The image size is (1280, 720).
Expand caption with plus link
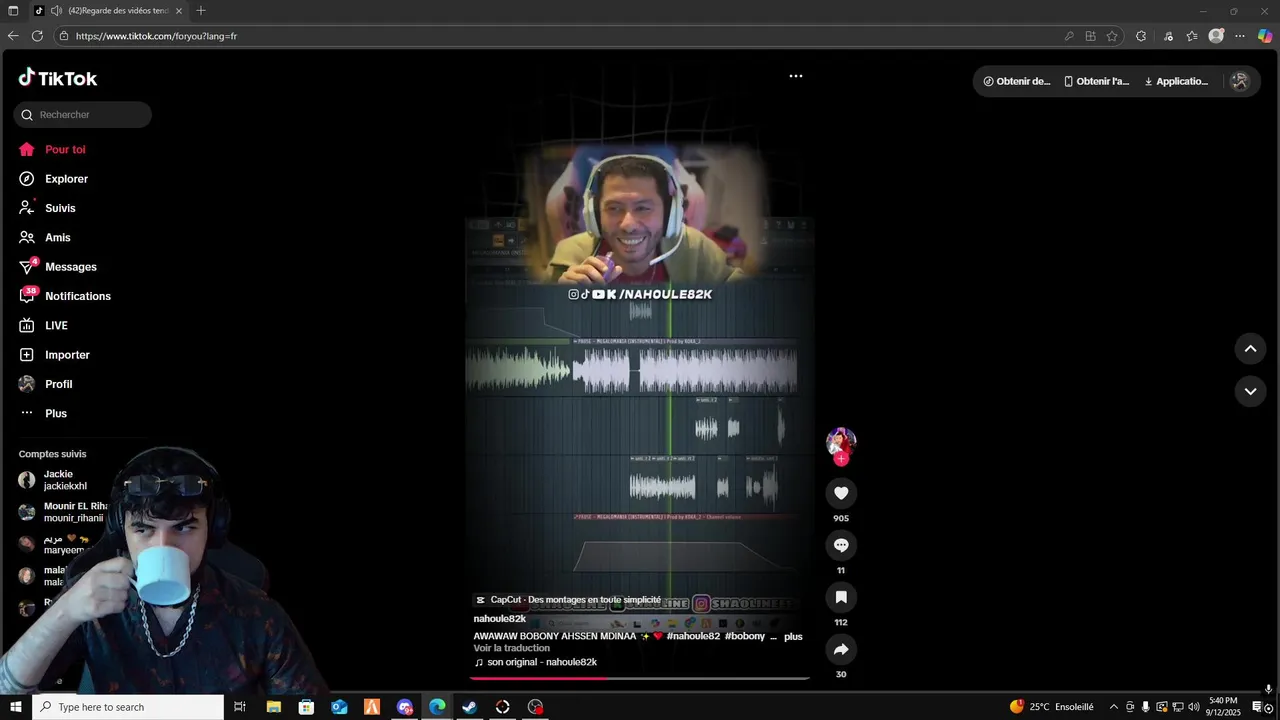[793, 637]
